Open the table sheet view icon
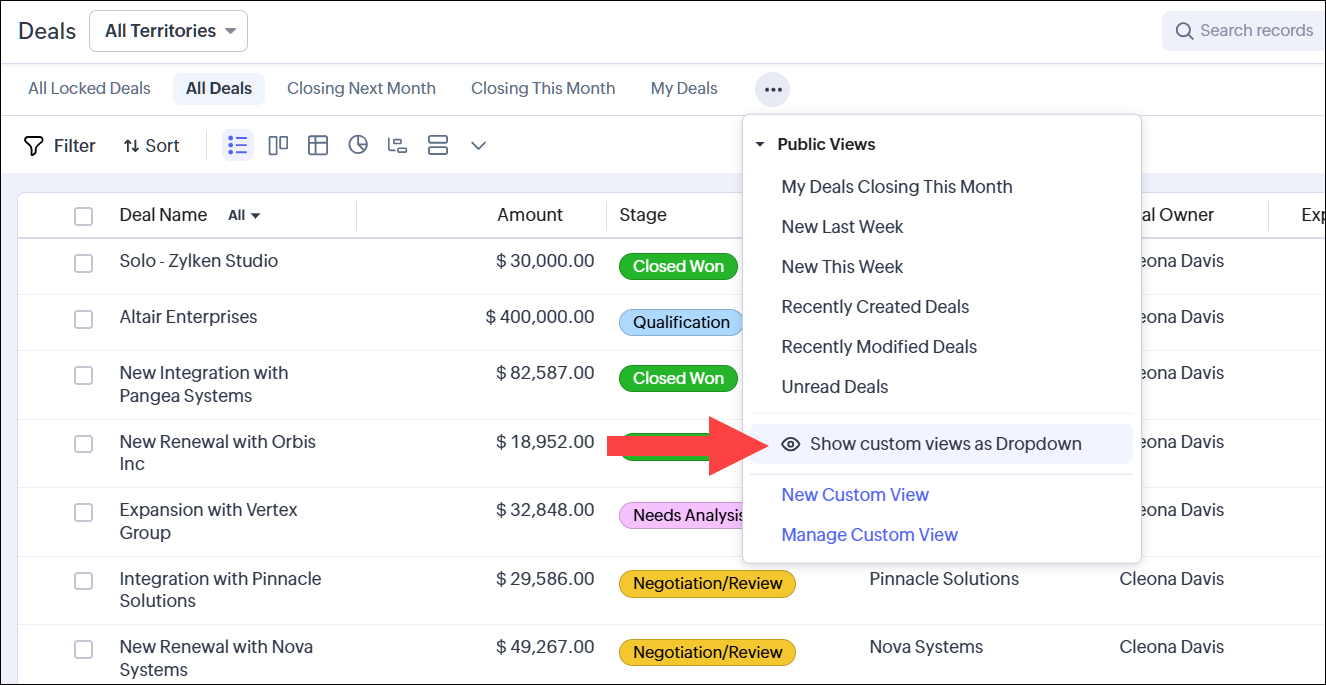The image size is (1326, 685). coord(318,145)
